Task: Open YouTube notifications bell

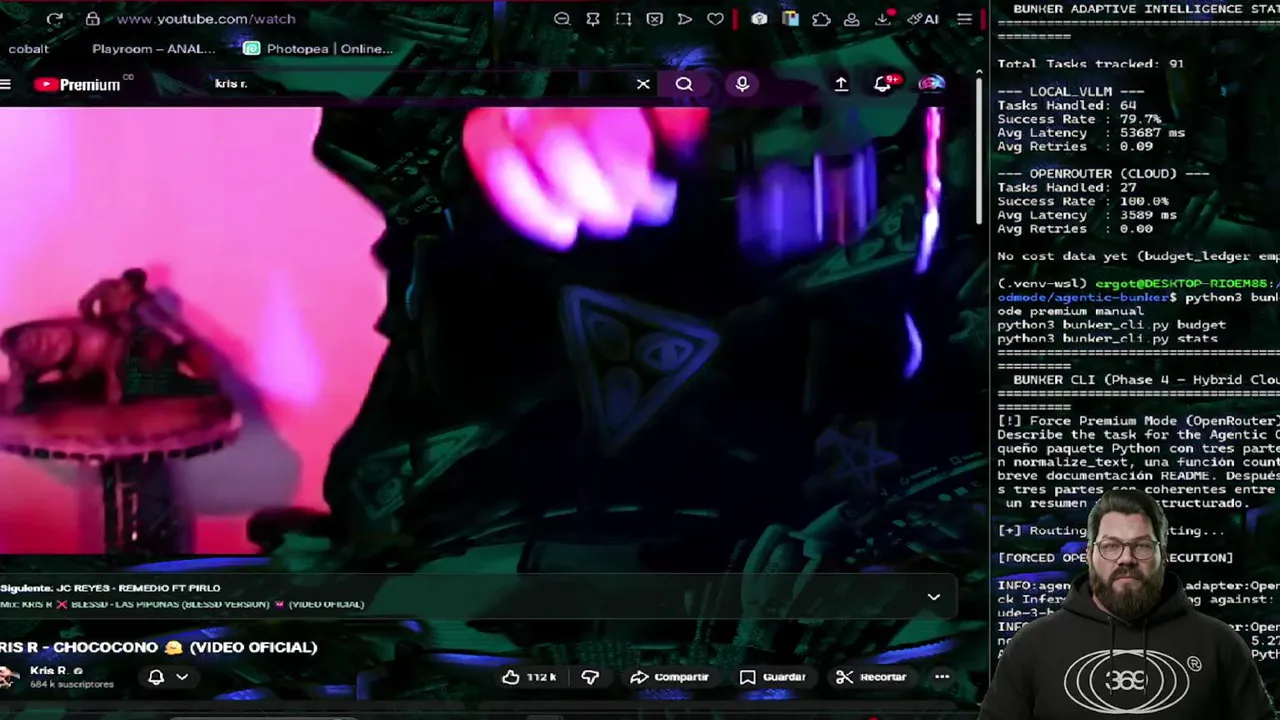Action: (x=882, y=84)
